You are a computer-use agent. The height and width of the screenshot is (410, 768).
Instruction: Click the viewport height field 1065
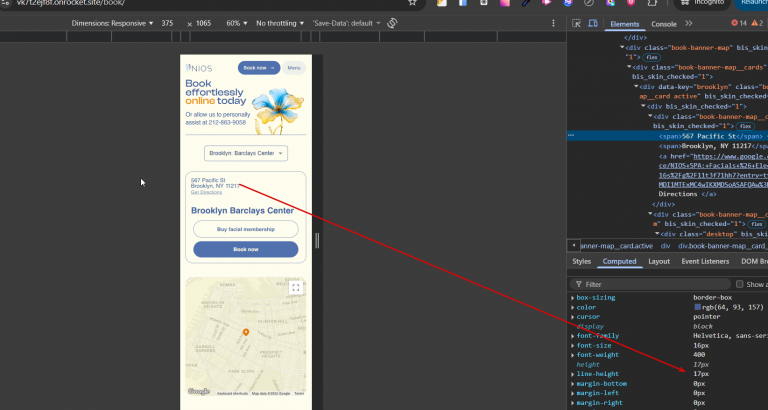(203, 23)
